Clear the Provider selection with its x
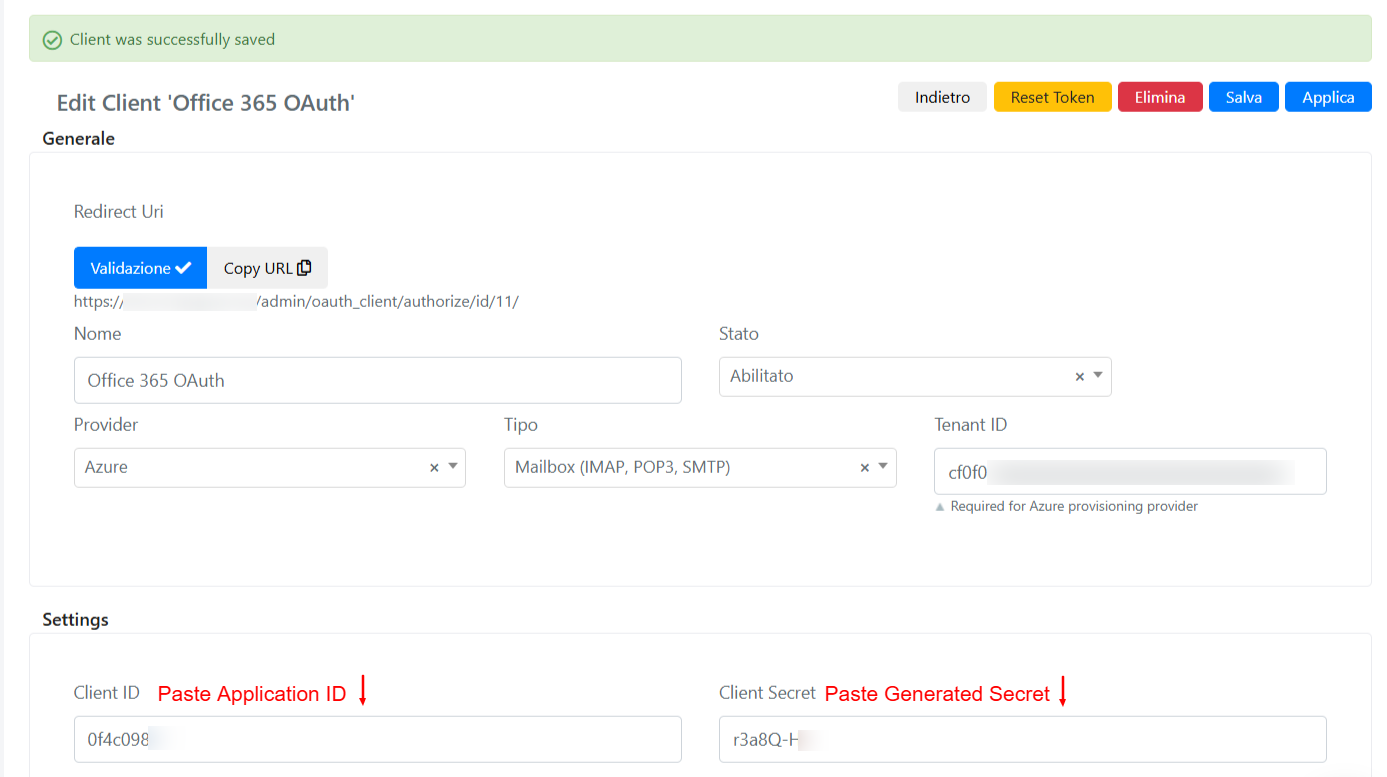 [x=434, y=467]
